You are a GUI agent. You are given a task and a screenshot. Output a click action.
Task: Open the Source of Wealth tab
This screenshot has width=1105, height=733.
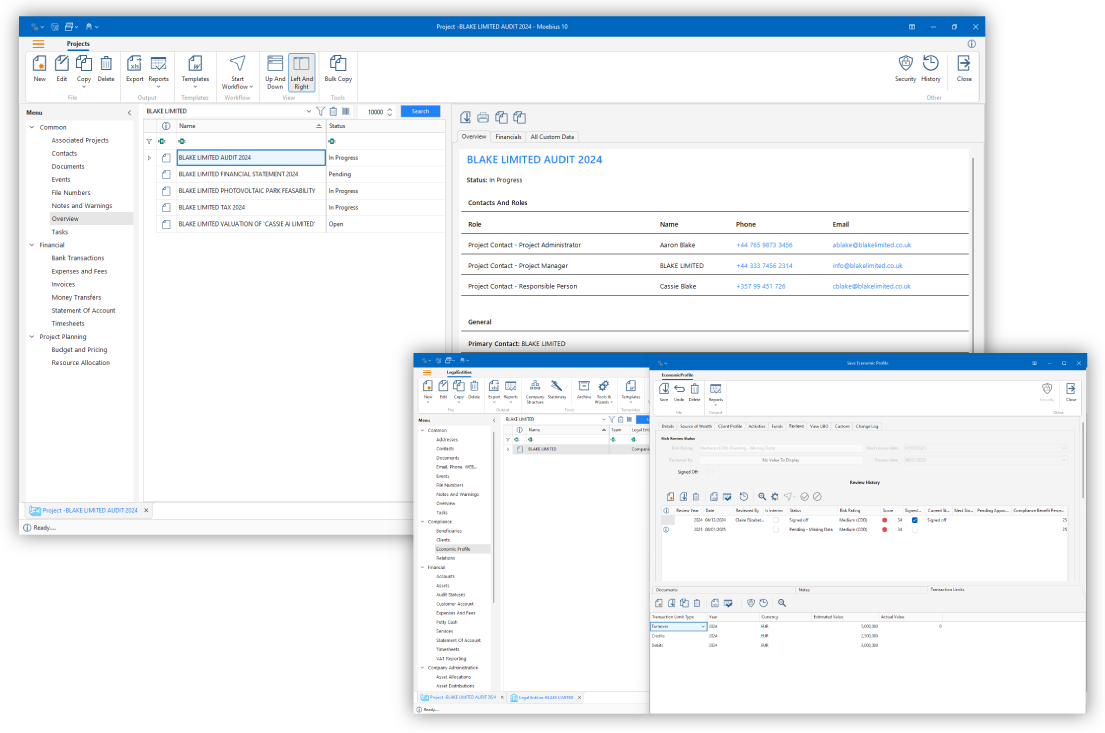tap(696, 426)
